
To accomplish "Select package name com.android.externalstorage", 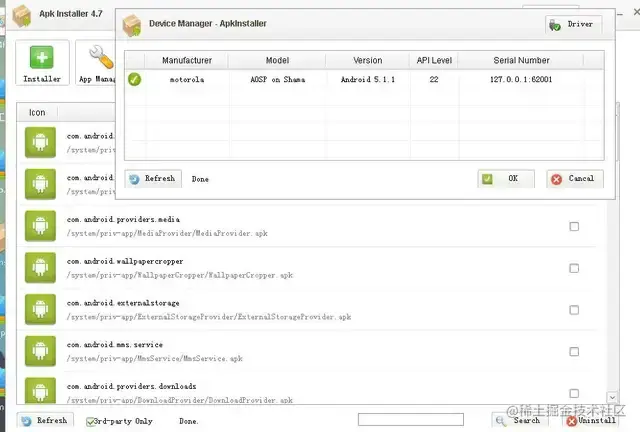I will click(123, 303).
